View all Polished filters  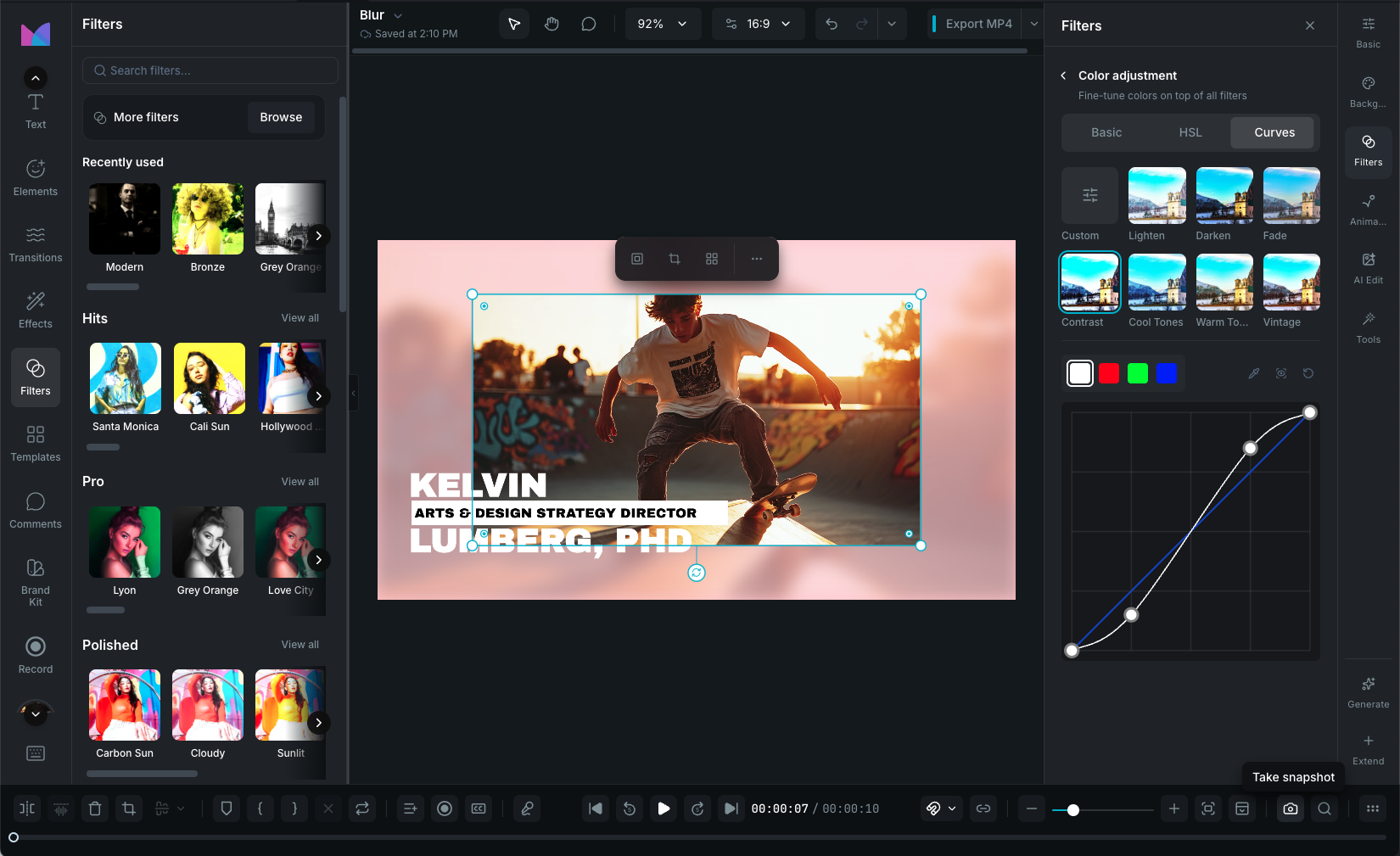300,645
